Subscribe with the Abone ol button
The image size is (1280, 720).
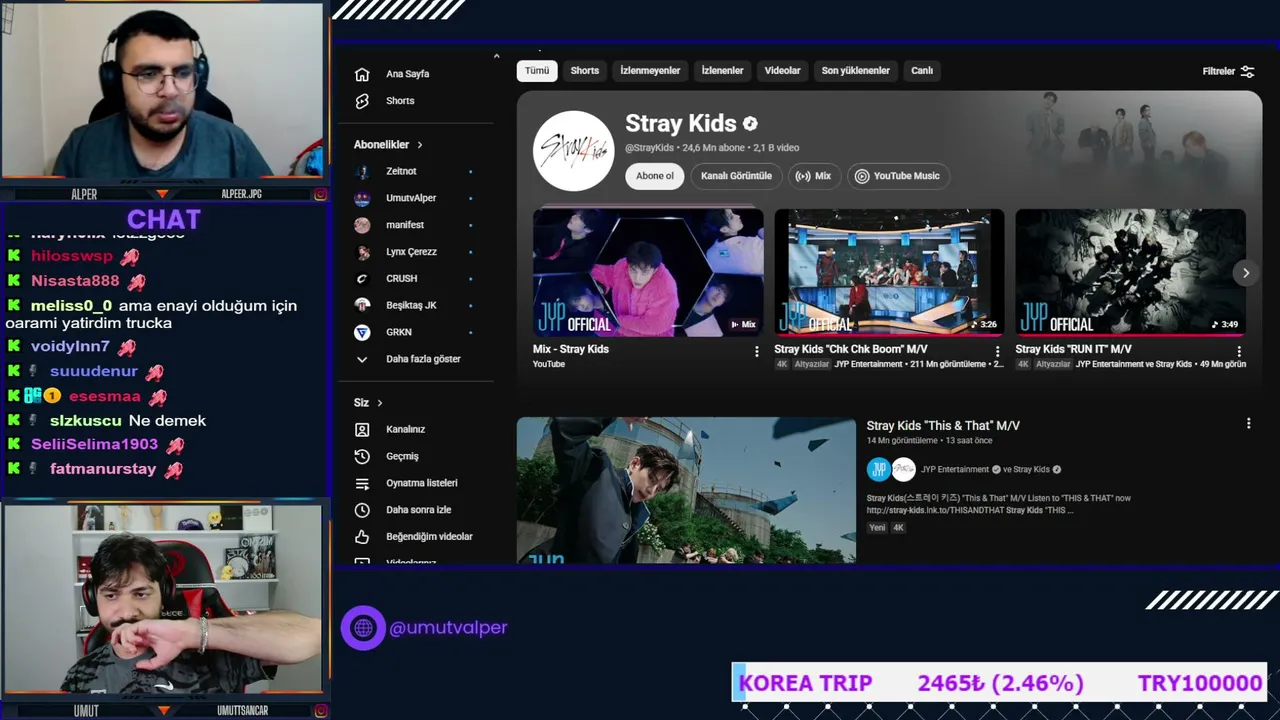(655, 176)
